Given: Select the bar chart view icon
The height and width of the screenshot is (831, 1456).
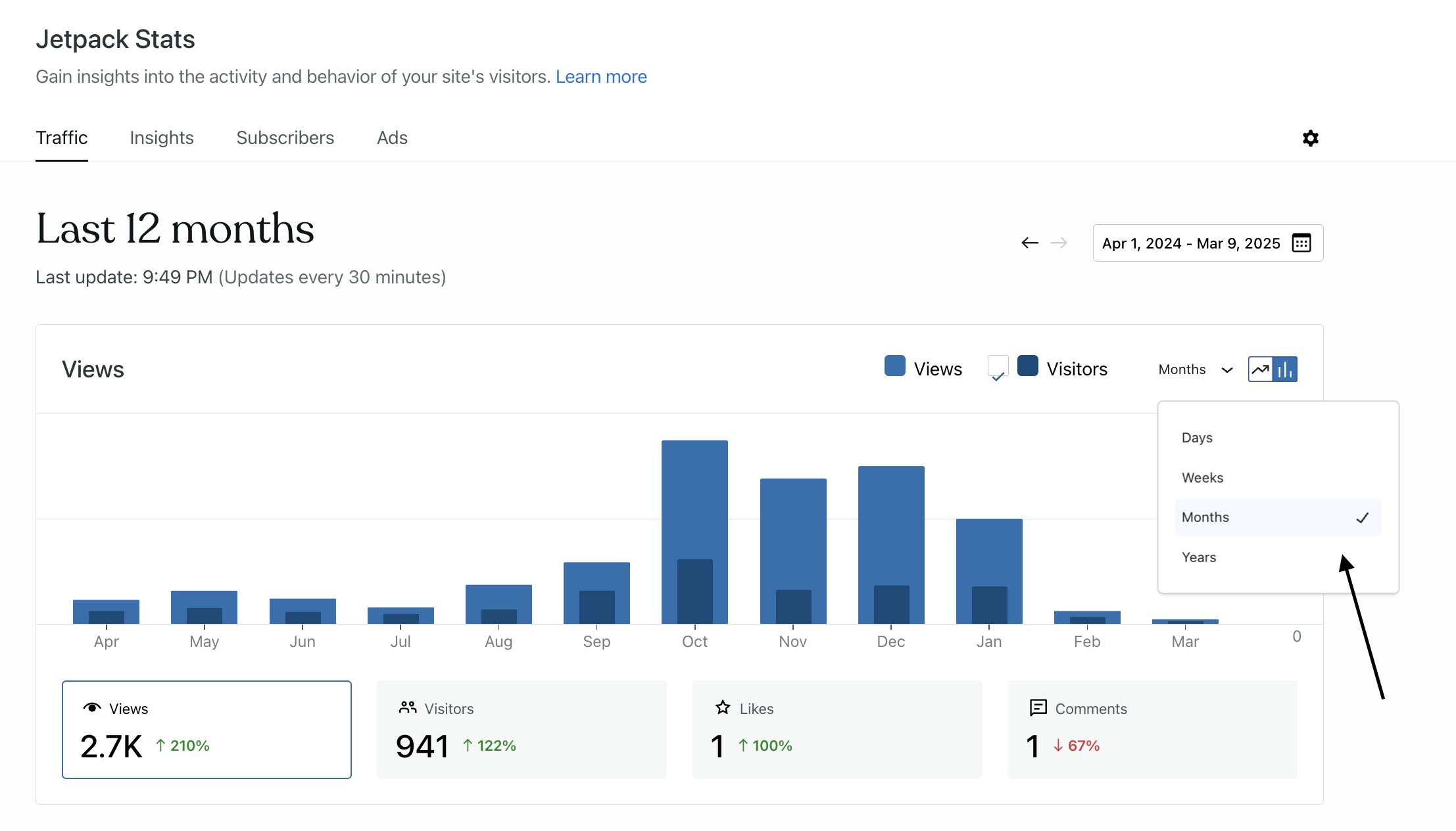Looking at the screenshot, I should [1284, 369].
